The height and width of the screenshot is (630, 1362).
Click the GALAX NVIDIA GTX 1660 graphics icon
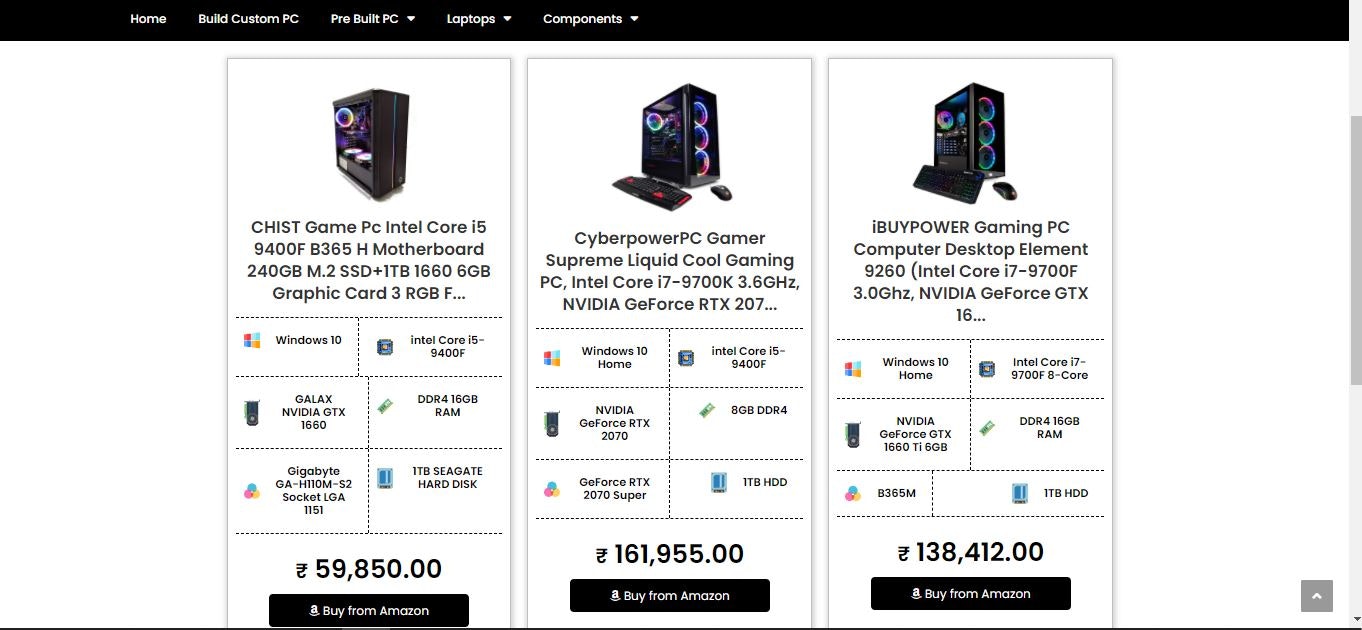coord(252,412)
